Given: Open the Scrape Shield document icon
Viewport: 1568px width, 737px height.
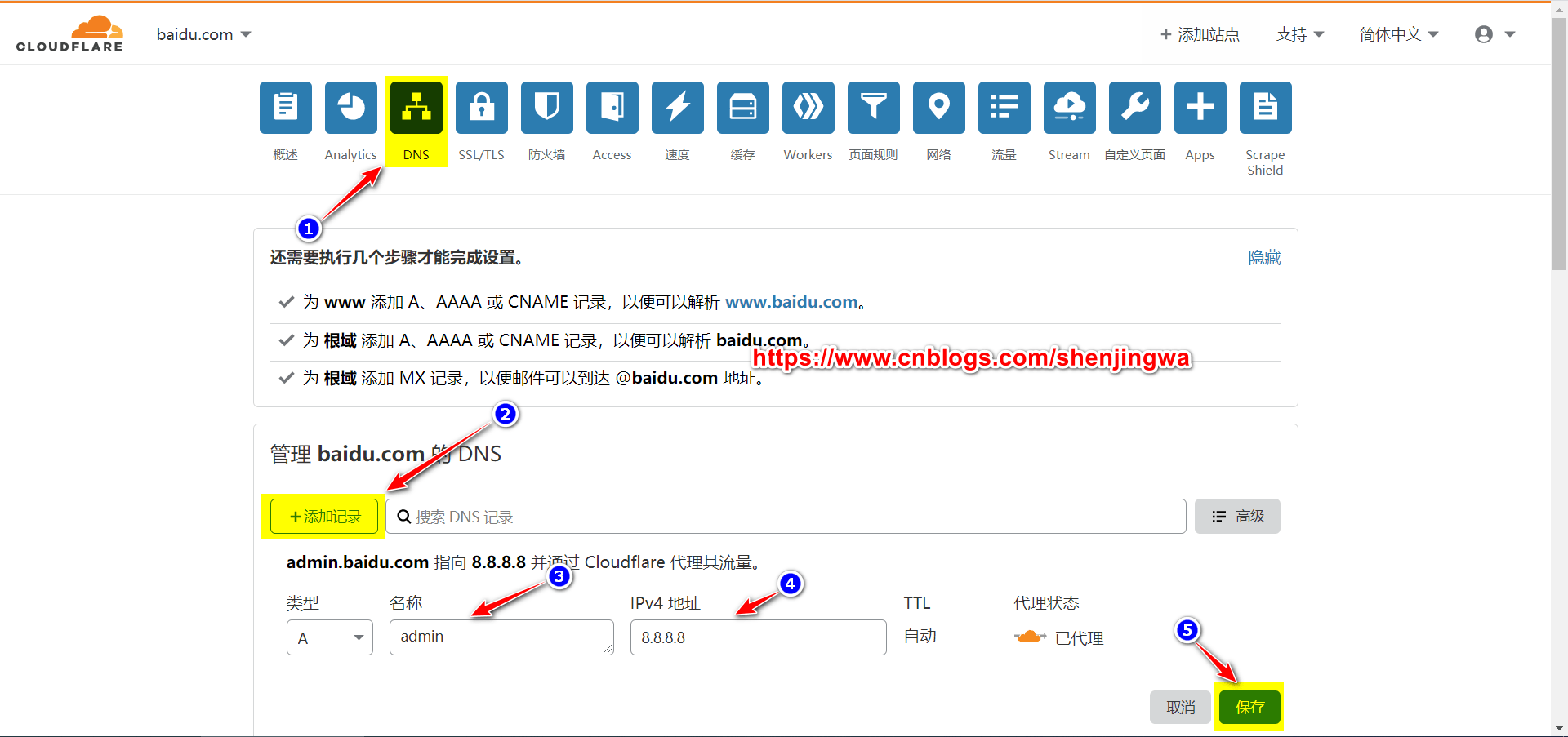Looking at the screenshot, I should point(1266,107).
